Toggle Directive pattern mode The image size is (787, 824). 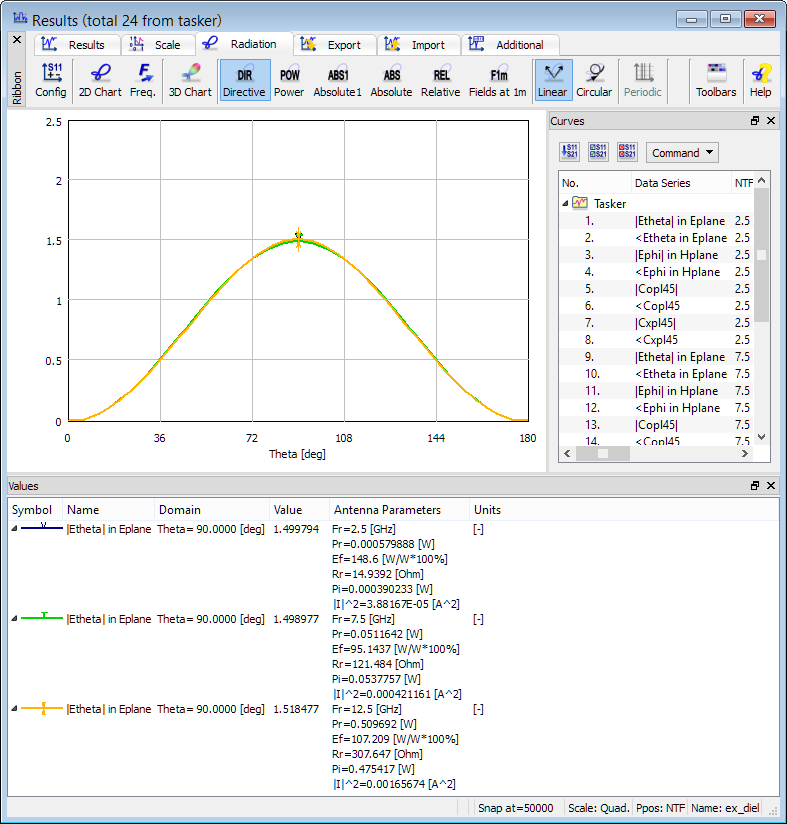(244, 80)
